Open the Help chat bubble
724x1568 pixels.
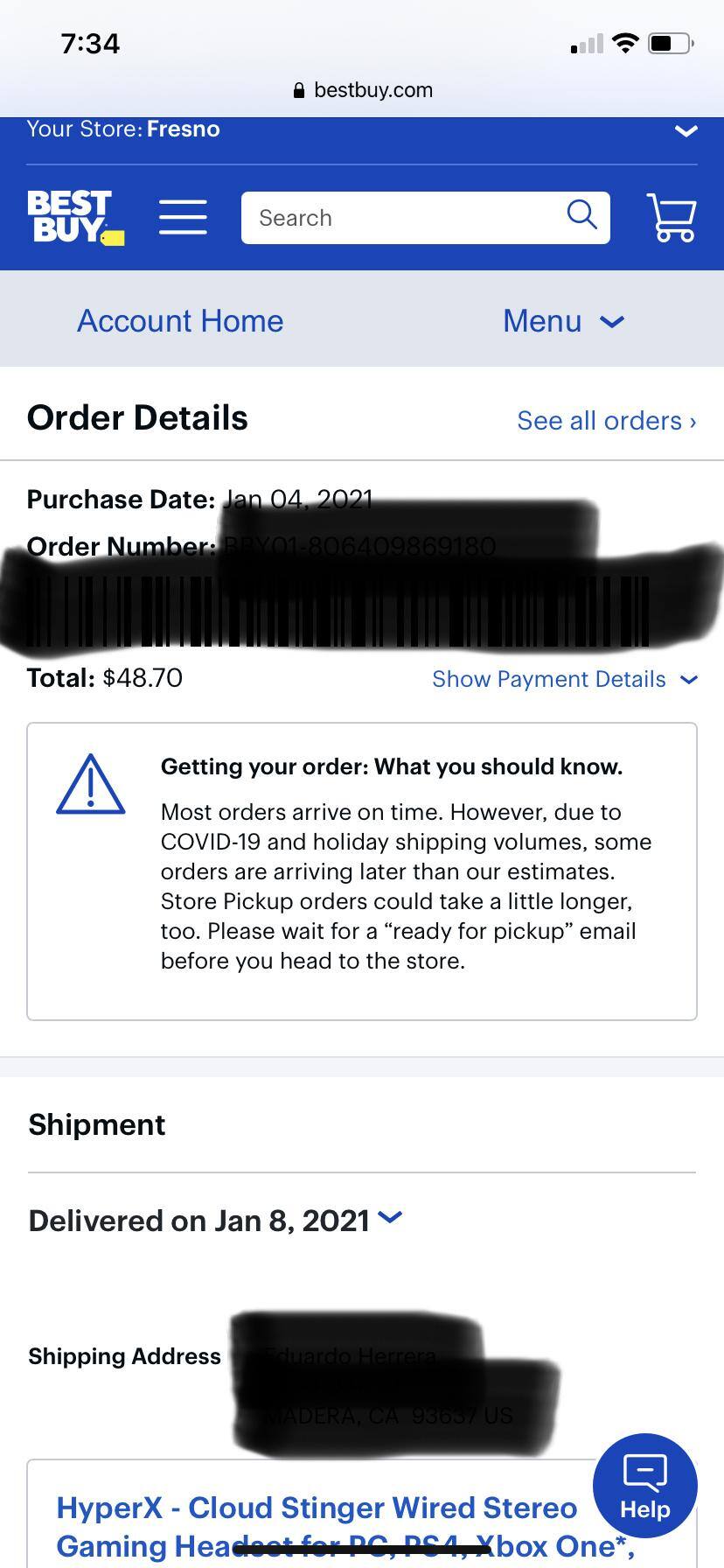tap(644, 1485)
